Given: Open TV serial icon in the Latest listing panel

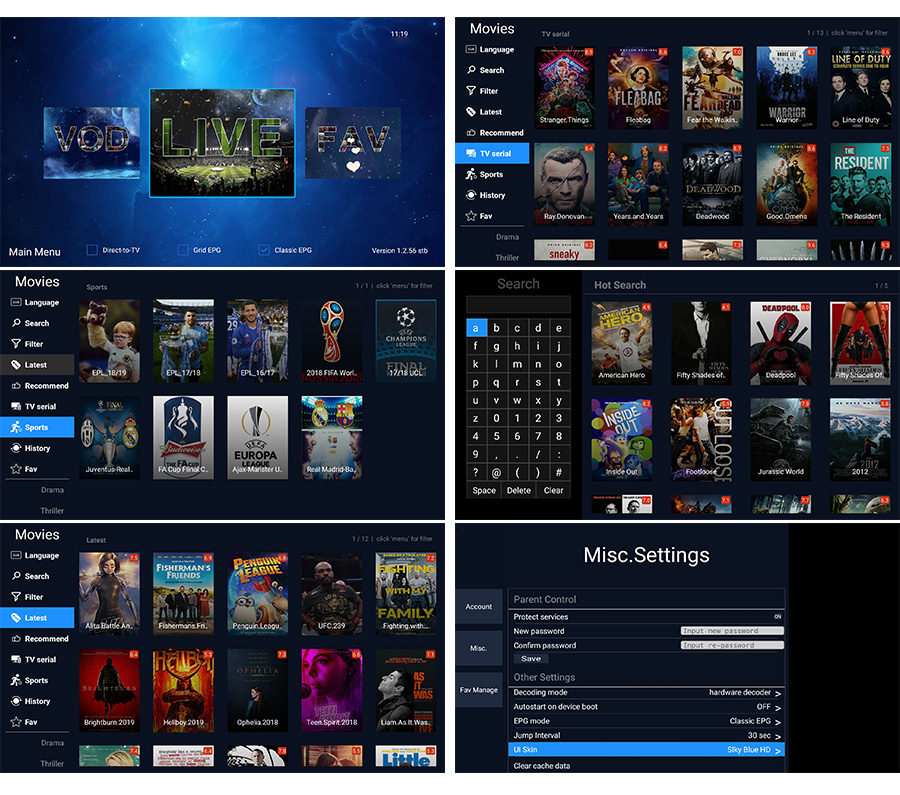Looking at the screenshot, I should tap(16, 660).
